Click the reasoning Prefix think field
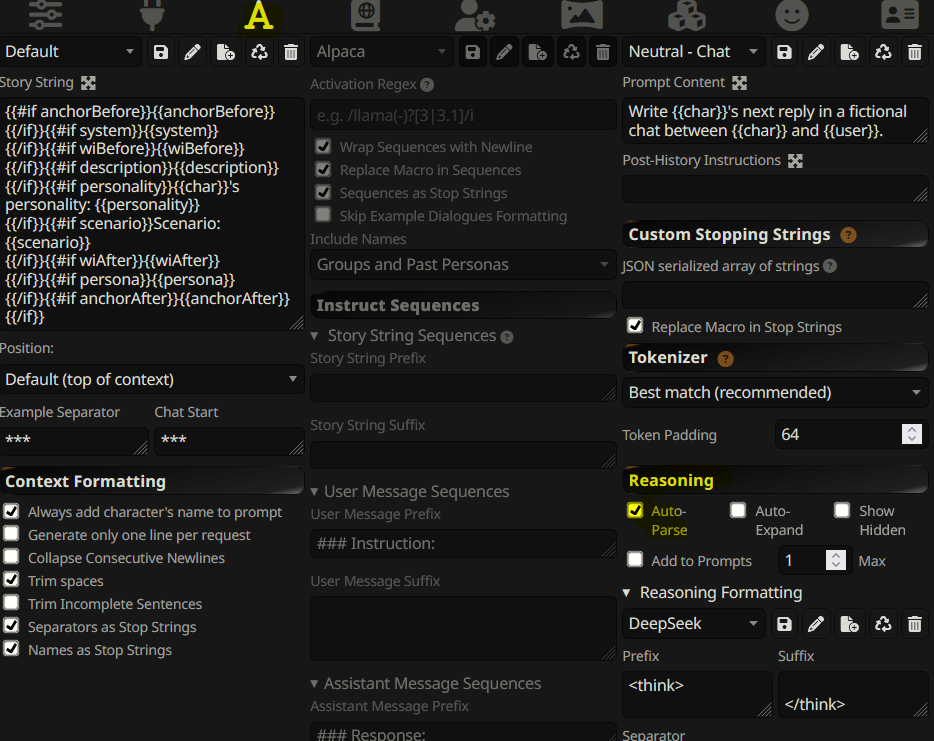Screen dimensions: 934x741 [697, 695]
